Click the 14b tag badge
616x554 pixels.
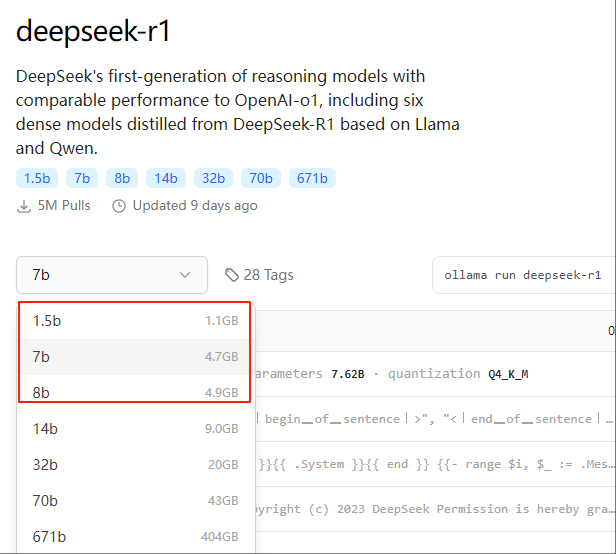[x=165, y=178]
